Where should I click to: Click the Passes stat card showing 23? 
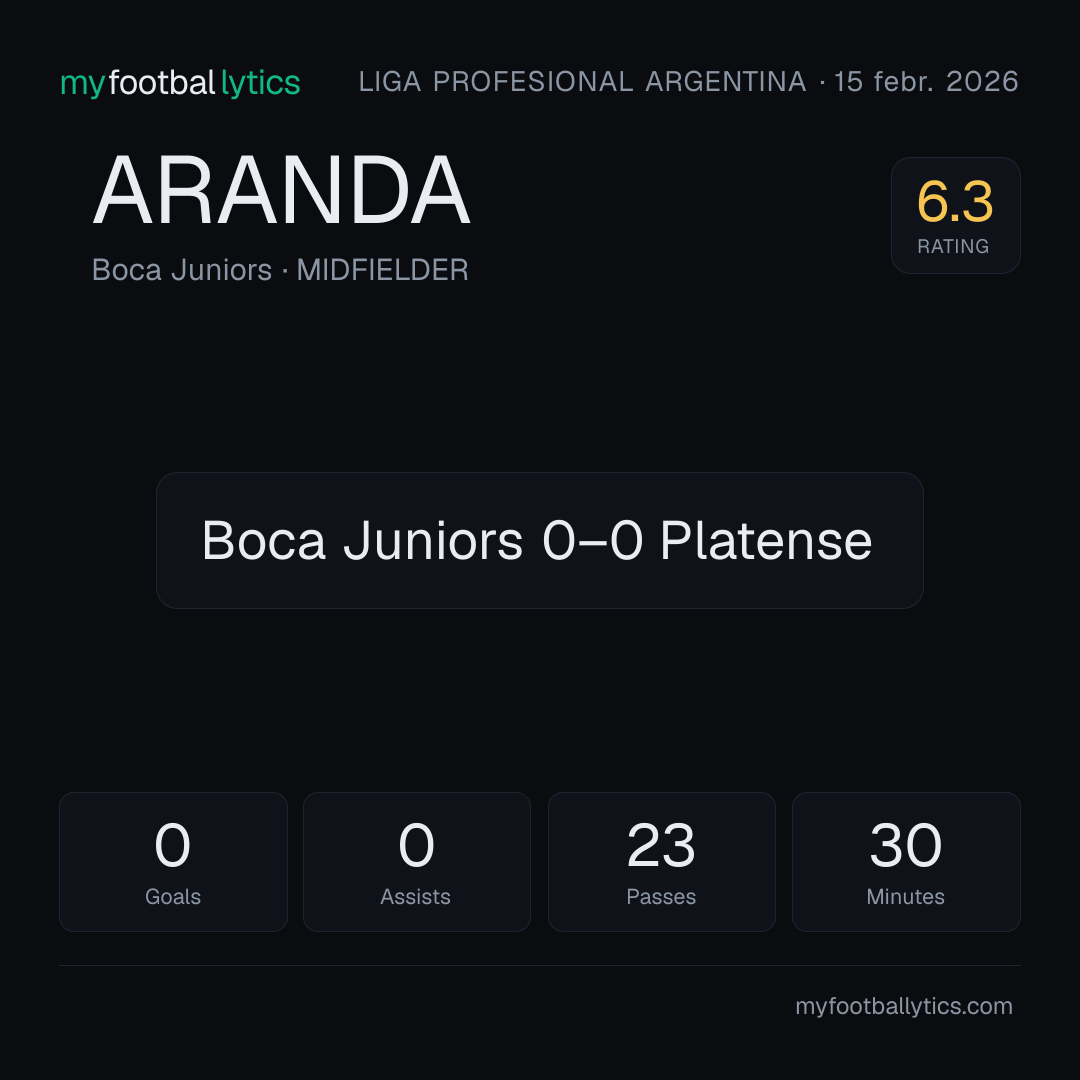(x=661, y=862)
